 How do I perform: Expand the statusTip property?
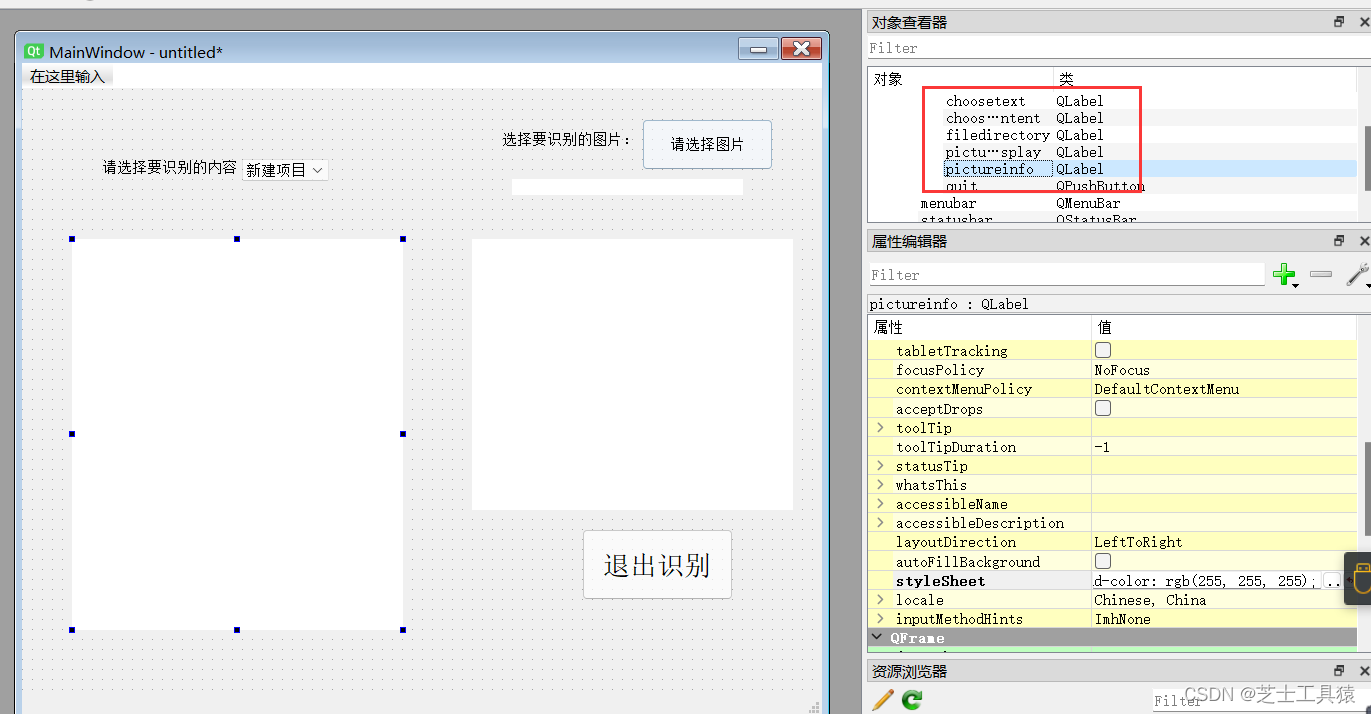(x=880, y=465)
